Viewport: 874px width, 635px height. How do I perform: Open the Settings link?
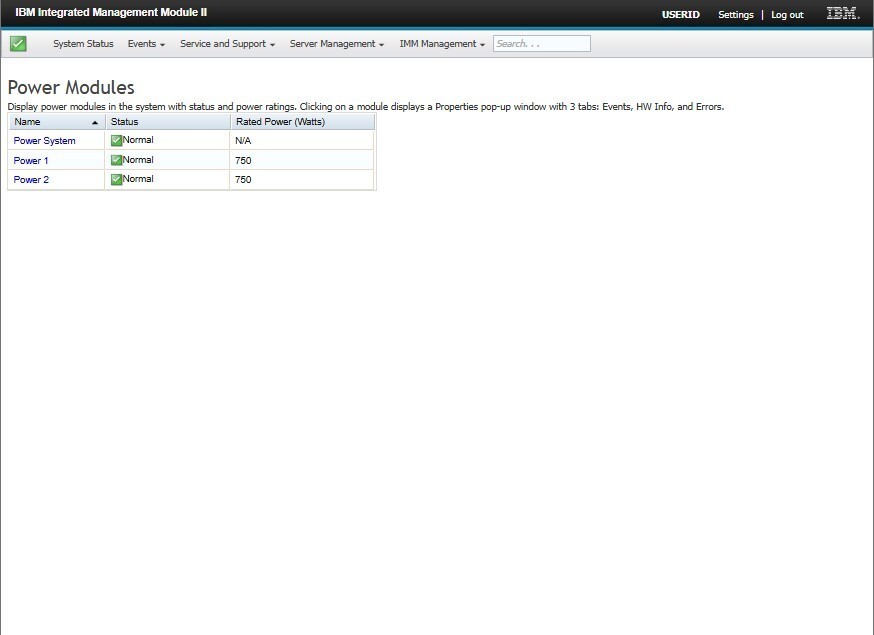[736, 15]
